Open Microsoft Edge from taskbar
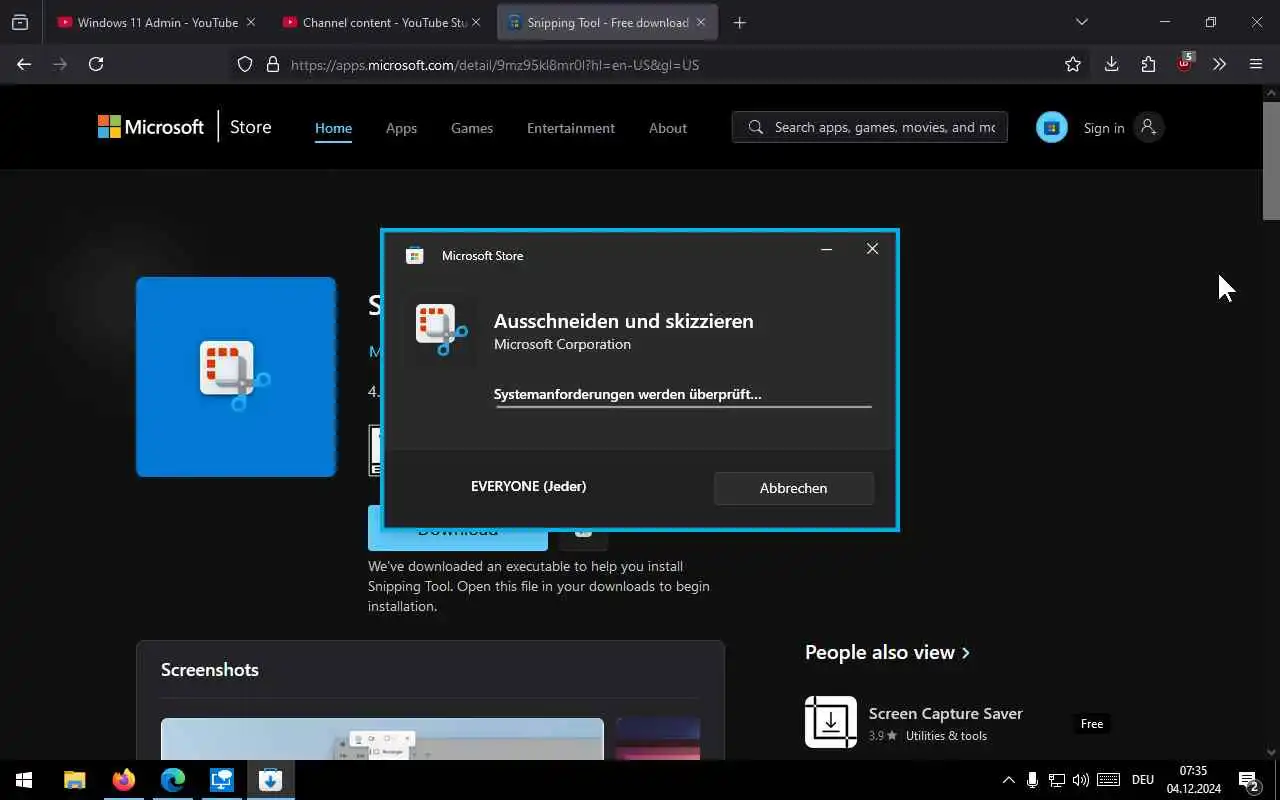Image resolution: width=1280 pixels, height=800 pixels. coord(173,780)
